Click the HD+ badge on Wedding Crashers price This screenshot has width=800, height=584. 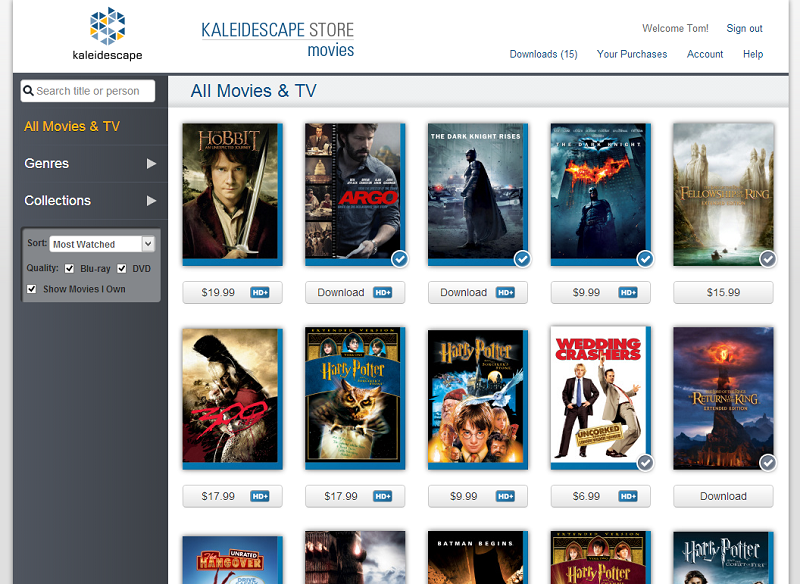pyautogui.click(x=628, y=496)
